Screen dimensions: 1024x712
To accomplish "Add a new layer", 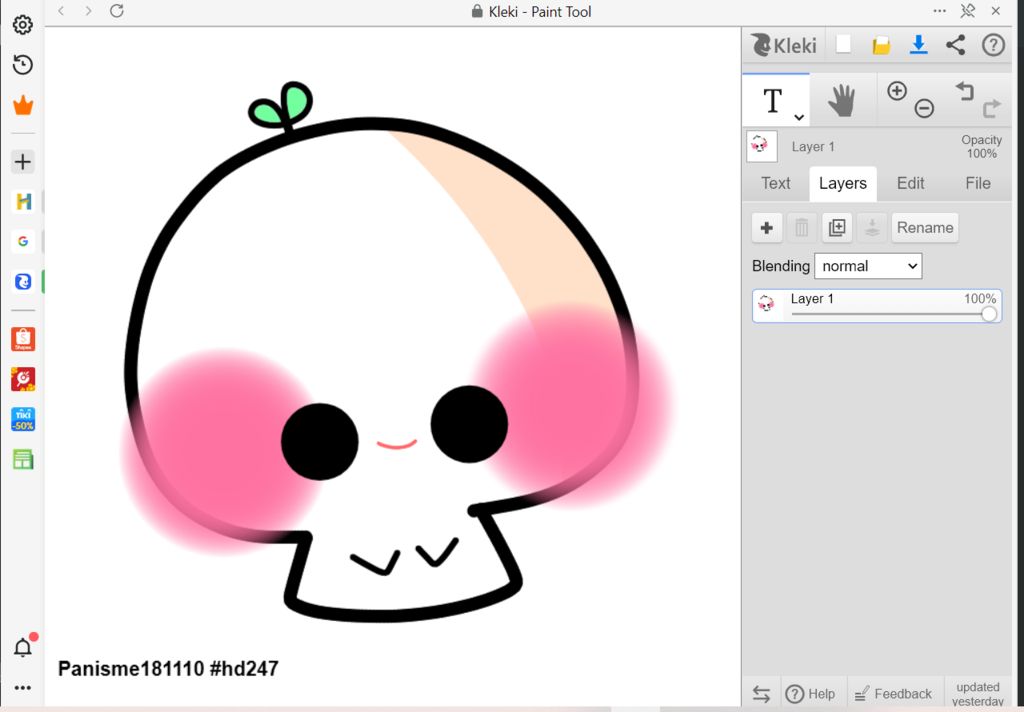I will click(767, 228).
